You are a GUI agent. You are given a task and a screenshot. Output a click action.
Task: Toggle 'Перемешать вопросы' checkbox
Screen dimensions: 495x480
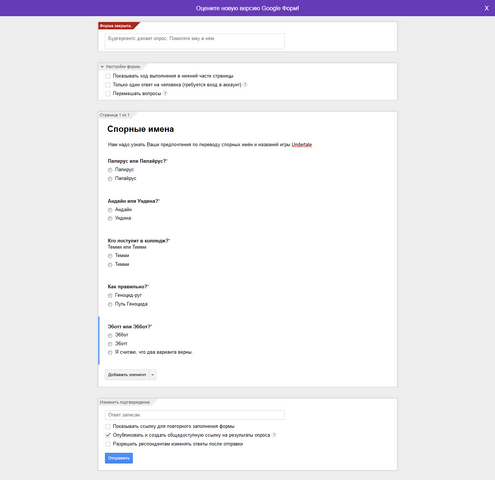108,94
